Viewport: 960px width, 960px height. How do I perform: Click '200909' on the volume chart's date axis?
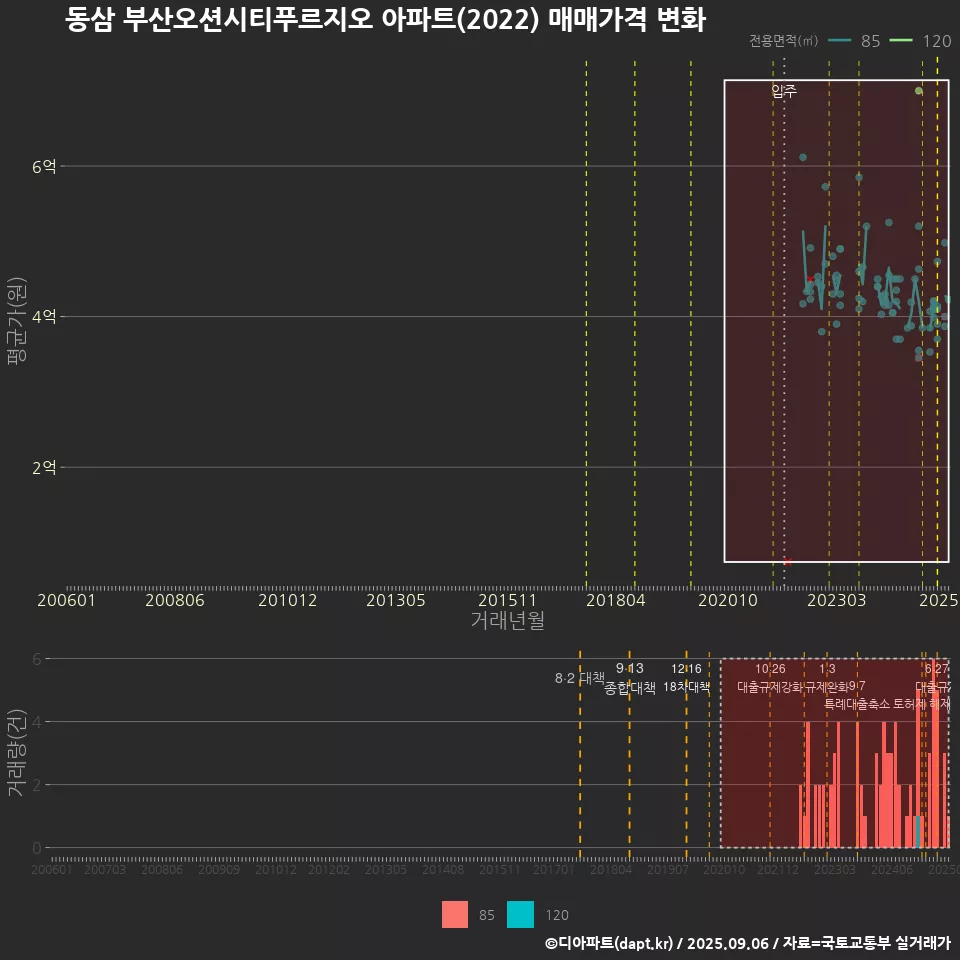click(219, 869)
